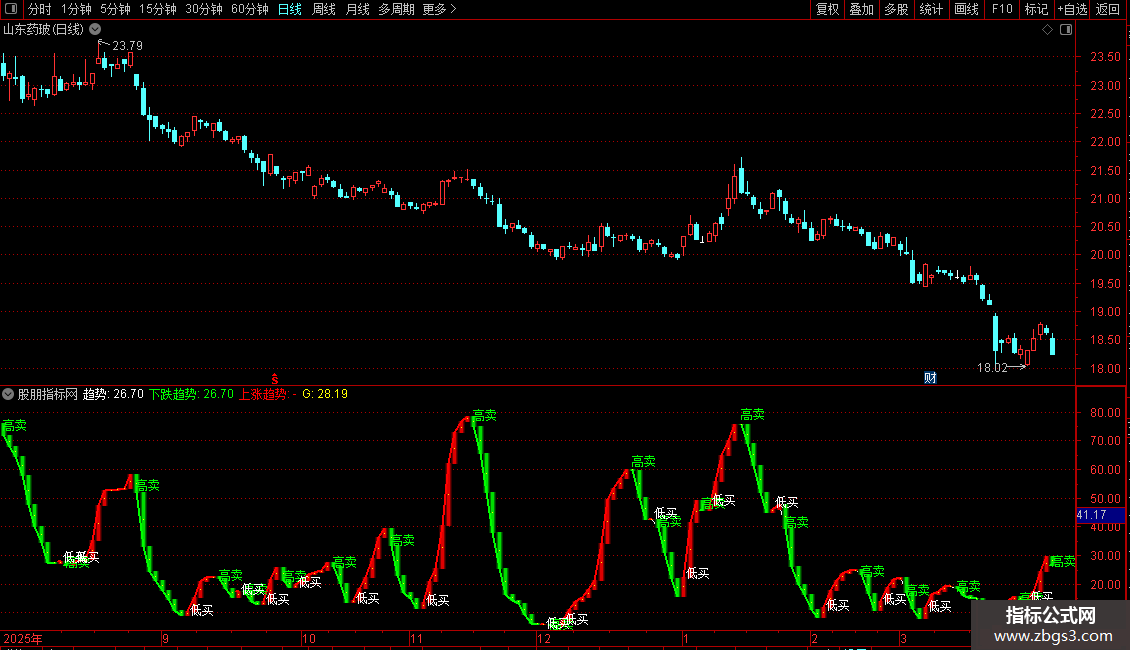Select the 15分钟 period
The height and width of the screenshot is (650, 1130).
coord(158,9)
